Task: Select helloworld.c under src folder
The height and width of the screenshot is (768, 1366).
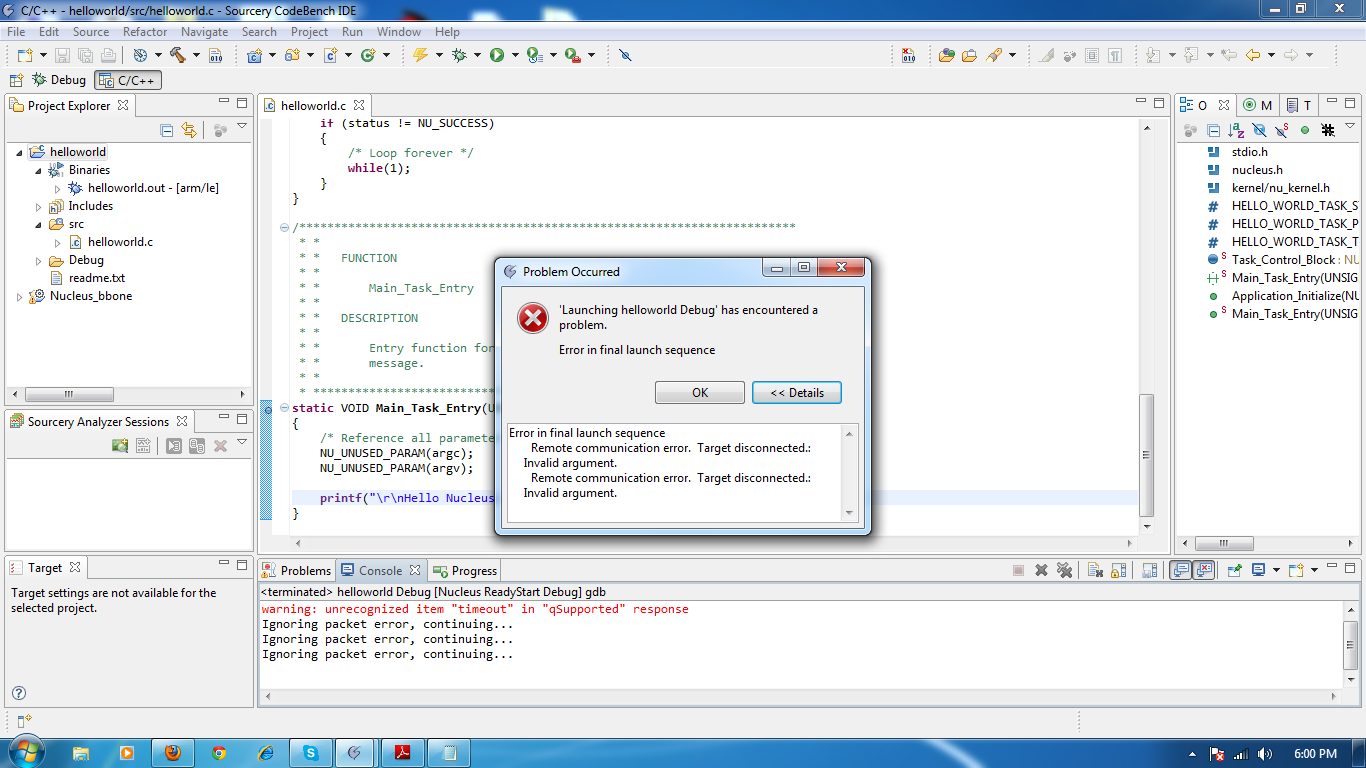Action: (120, 242)
